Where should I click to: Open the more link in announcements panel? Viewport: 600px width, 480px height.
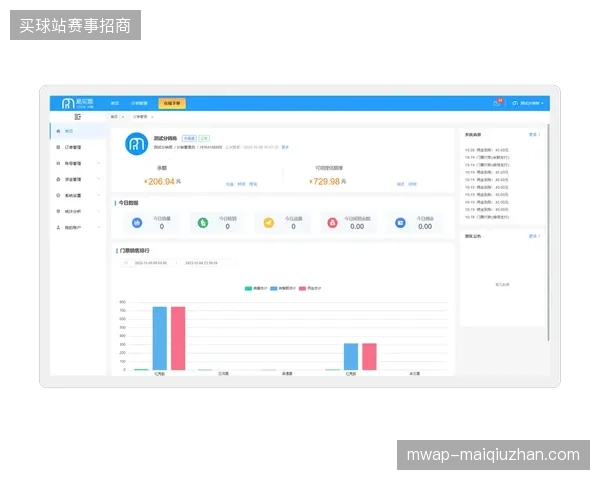click(x=534, y=236)
